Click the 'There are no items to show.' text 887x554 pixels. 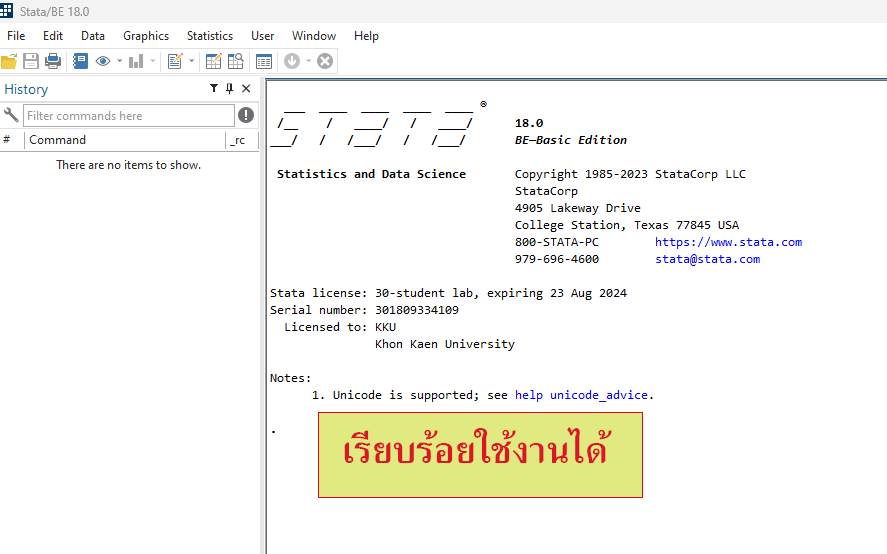pyautogui.click(x=128, y=165)
